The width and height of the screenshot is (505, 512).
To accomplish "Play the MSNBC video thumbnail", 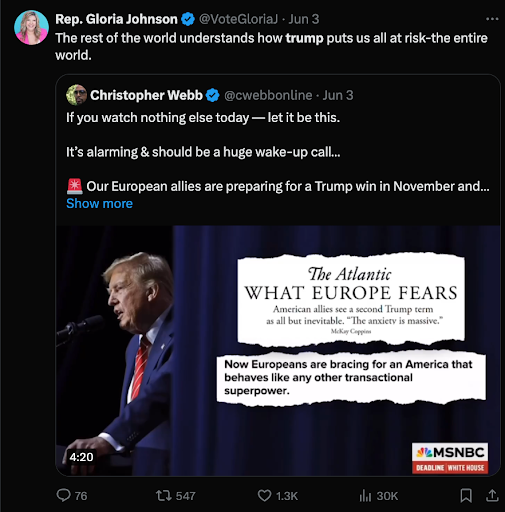I will click(x=278, y=351).
